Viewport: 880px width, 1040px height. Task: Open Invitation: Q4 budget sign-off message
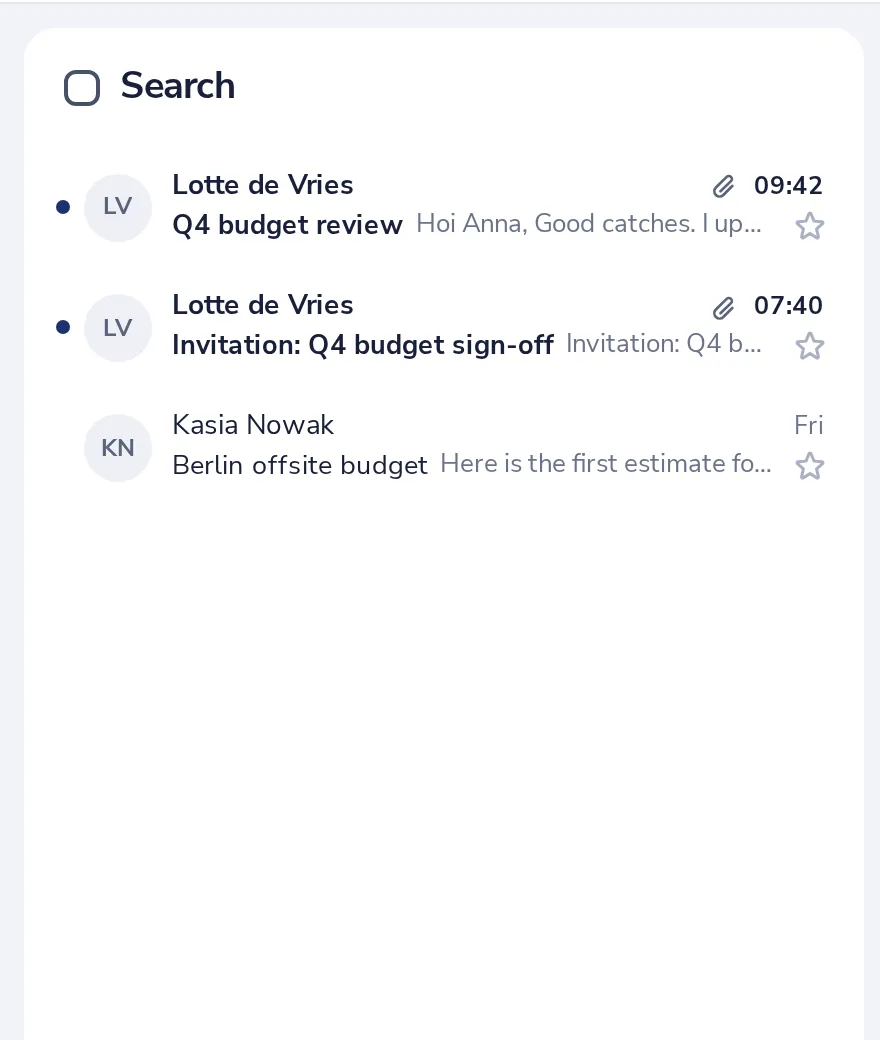363,345
